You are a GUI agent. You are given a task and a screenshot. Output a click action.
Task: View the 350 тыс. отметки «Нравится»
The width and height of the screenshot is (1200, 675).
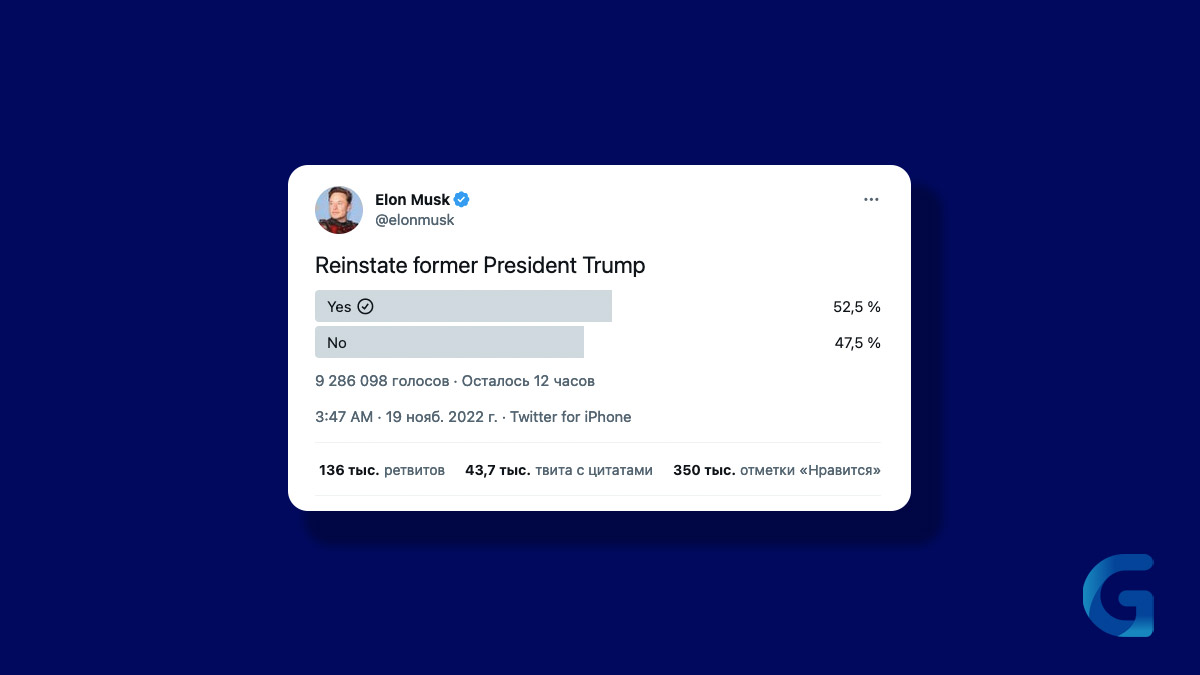pos(777,470)
